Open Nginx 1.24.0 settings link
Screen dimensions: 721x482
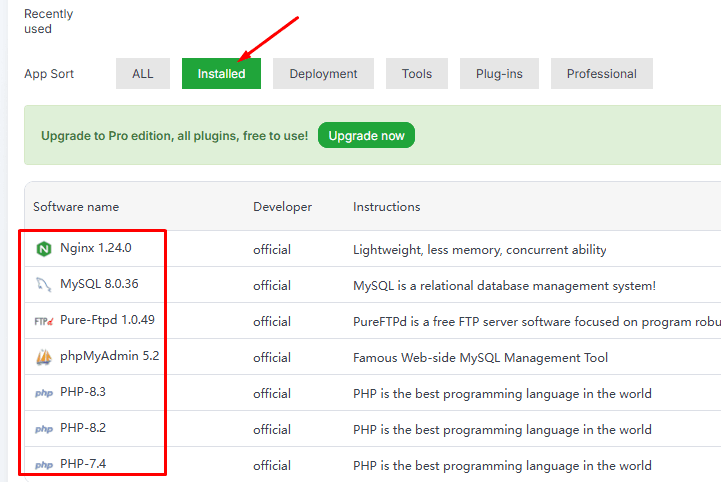(x=96, y=248)
